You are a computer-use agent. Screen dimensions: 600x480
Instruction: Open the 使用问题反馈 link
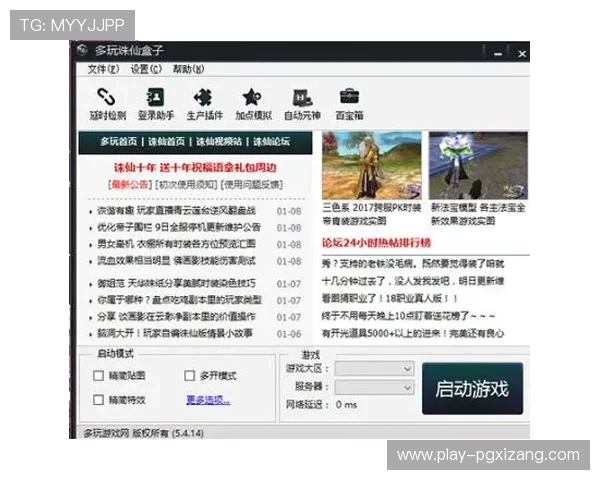[252, 185]
